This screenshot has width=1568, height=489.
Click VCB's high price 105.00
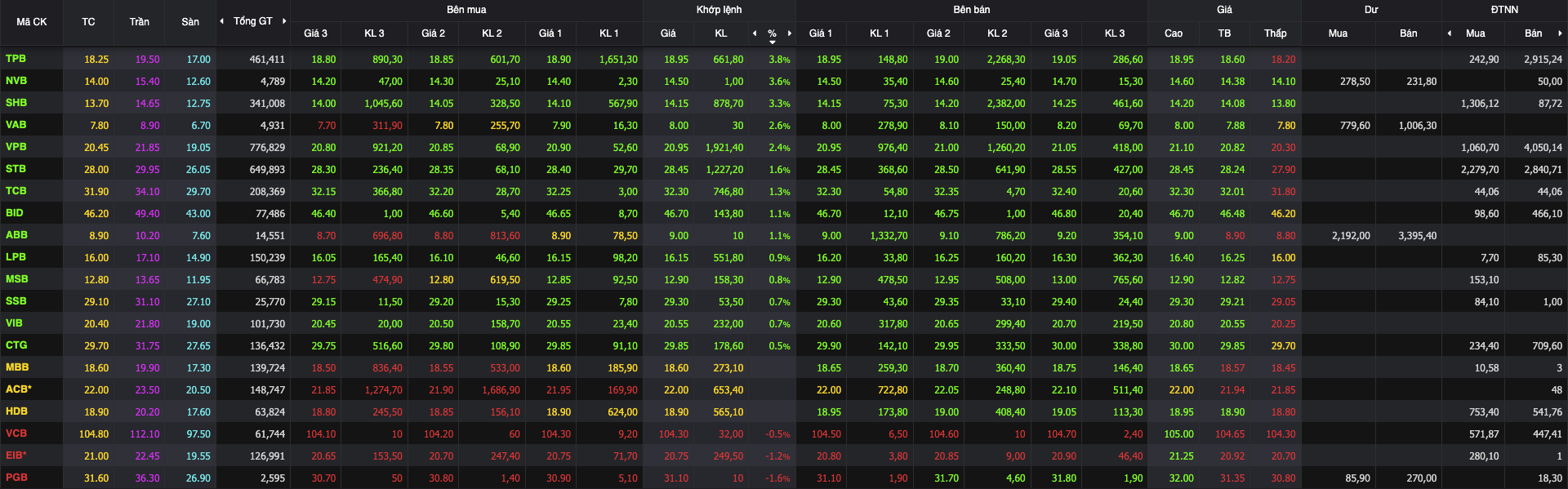[1178, 434]
